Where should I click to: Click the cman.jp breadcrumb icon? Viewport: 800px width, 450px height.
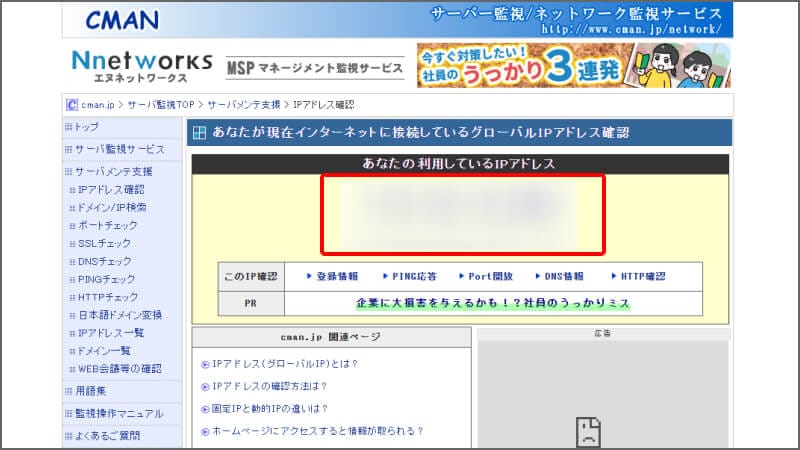72,104
